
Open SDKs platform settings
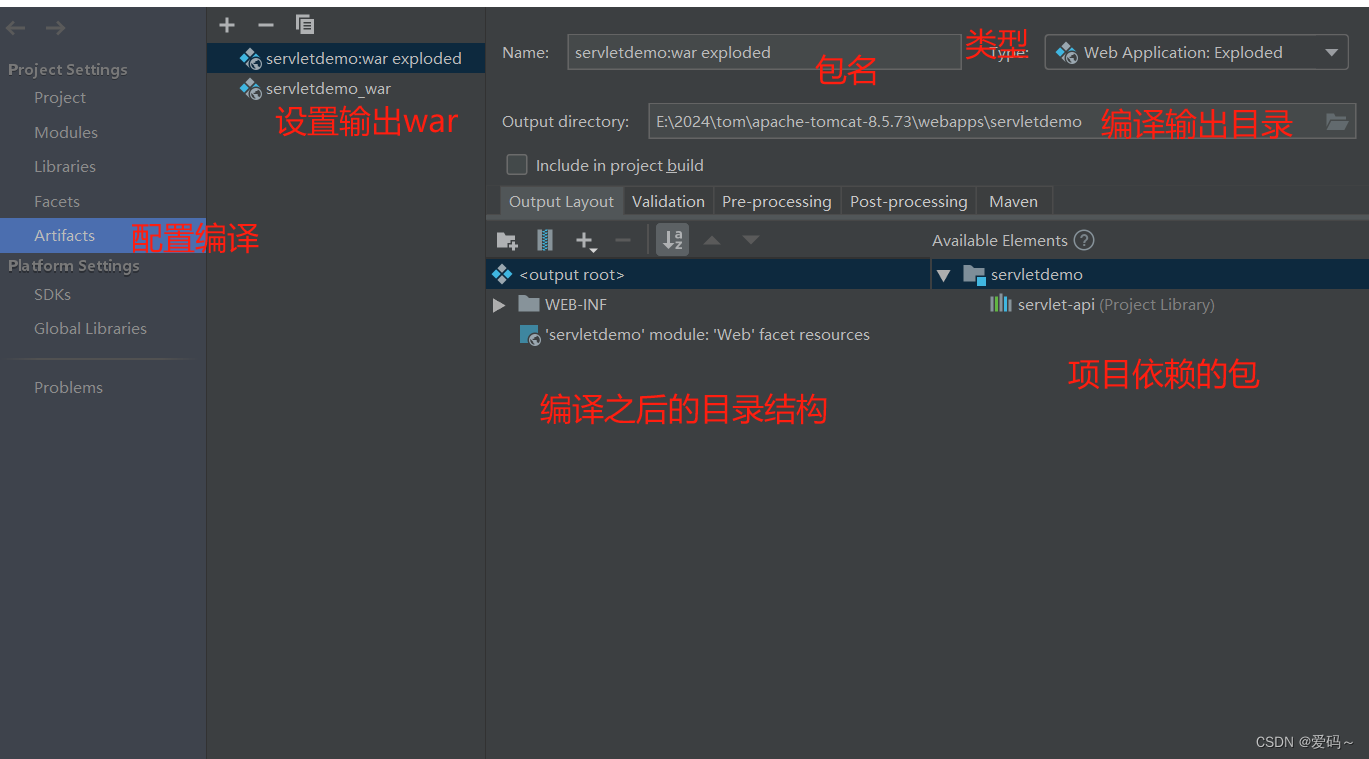[x=52, y=294]
